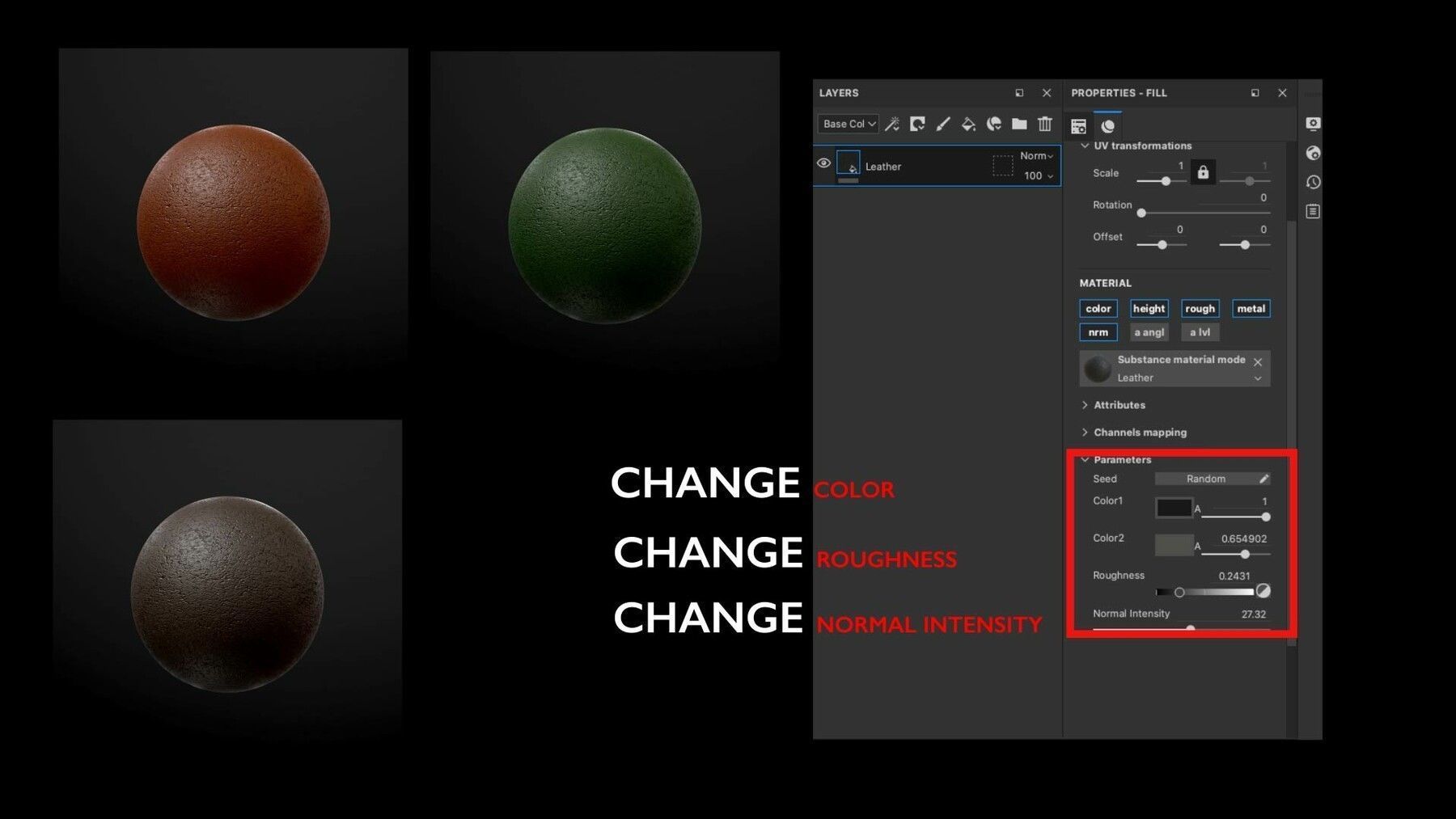This screenshot has width=1456, height=819.
Task: Hide the Leather layer with eye icon
Action: pyautogui.click(x=823, y=163)
